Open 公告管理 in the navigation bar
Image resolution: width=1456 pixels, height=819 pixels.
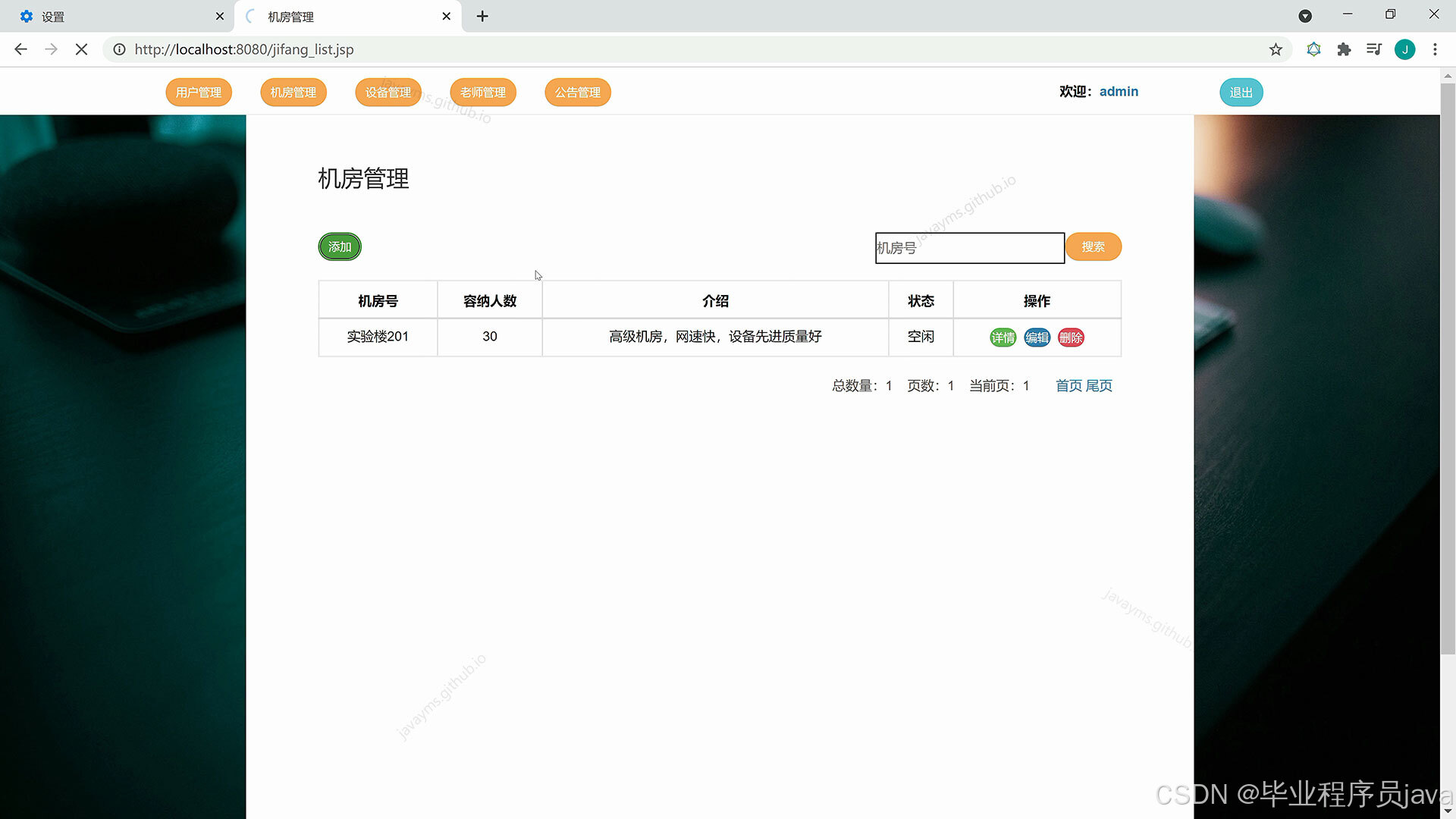point(578,93)
